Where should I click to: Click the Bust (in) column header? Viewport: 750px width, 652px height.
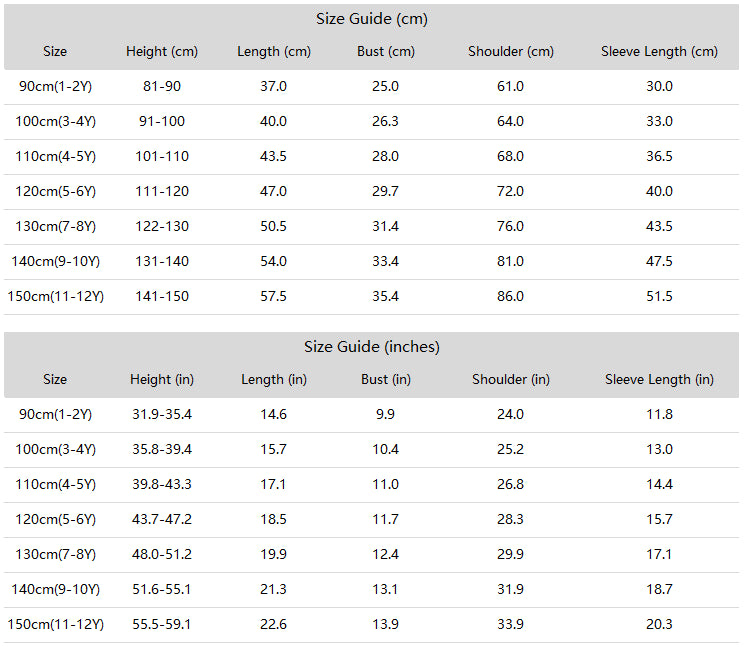386,380
